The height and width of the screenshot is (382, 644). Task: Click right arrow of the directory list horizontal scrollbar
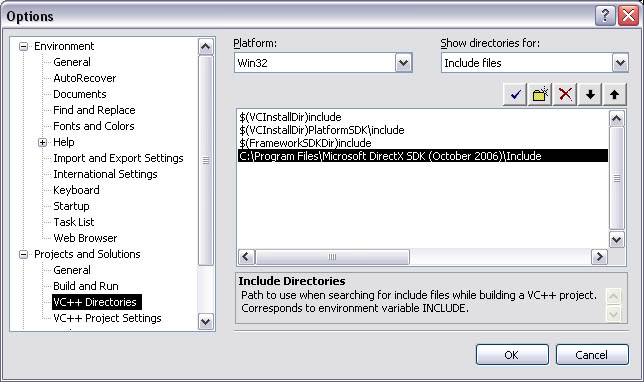click(599, 257)
